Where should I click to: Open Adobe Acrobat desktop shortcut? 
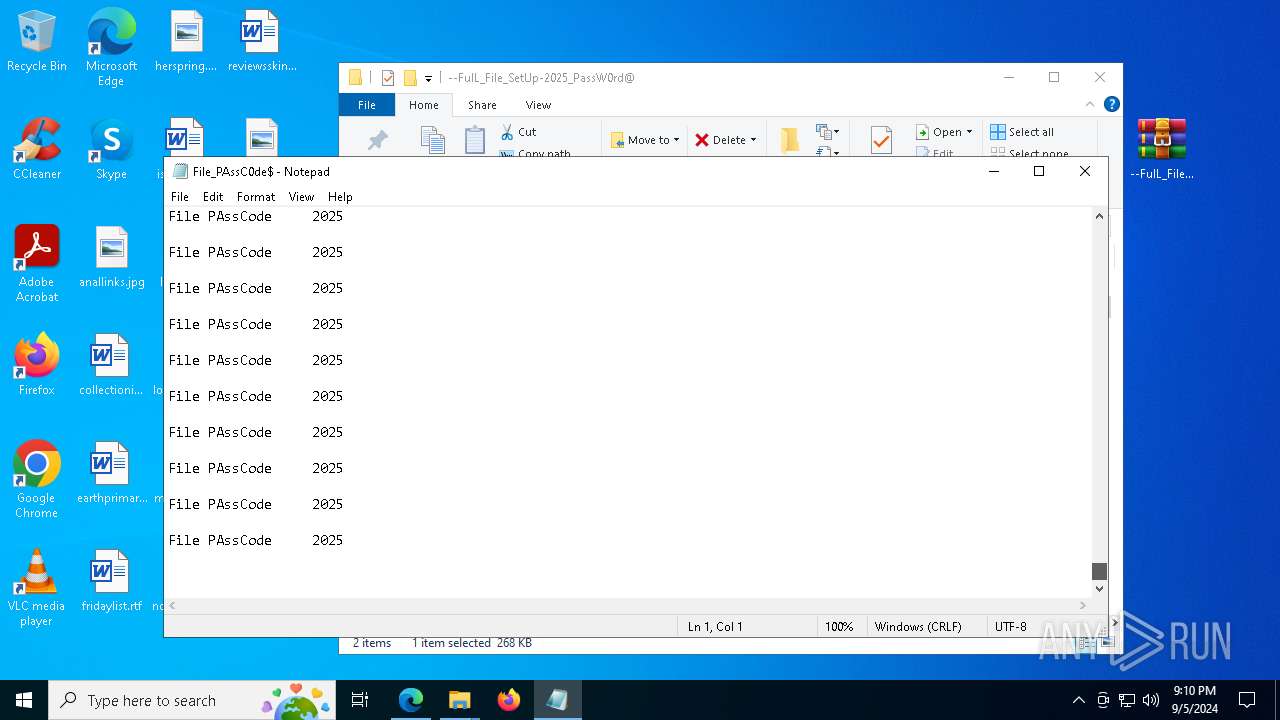(x=37, y=264)
